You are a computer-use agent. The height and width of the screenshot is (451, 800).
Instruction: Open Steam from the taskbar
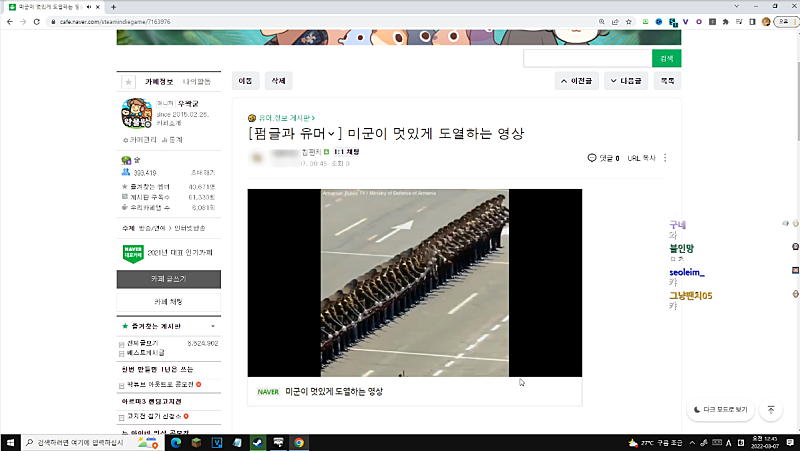(258, 443)
